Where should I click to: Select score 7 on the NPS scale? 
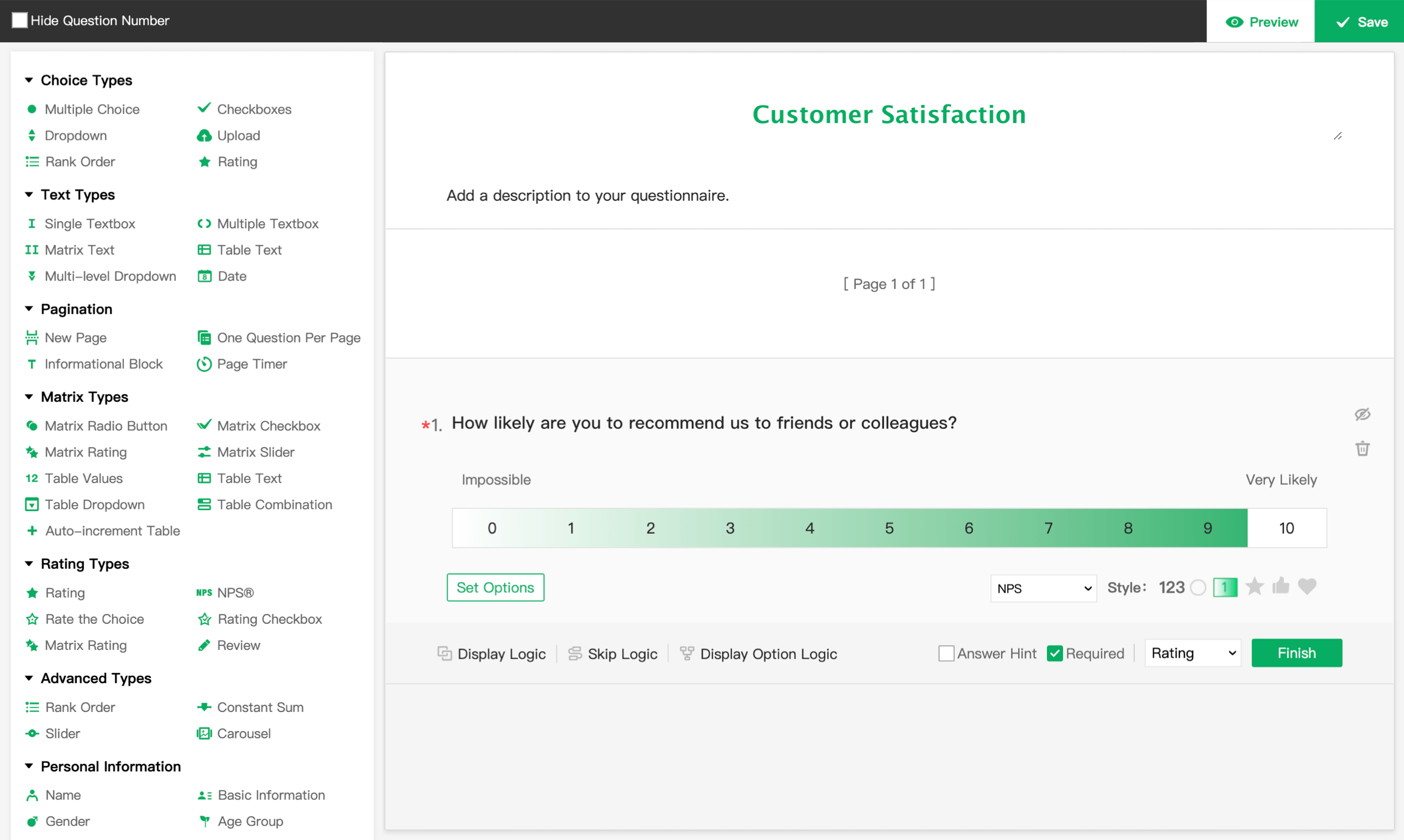tap(1049, 528)
